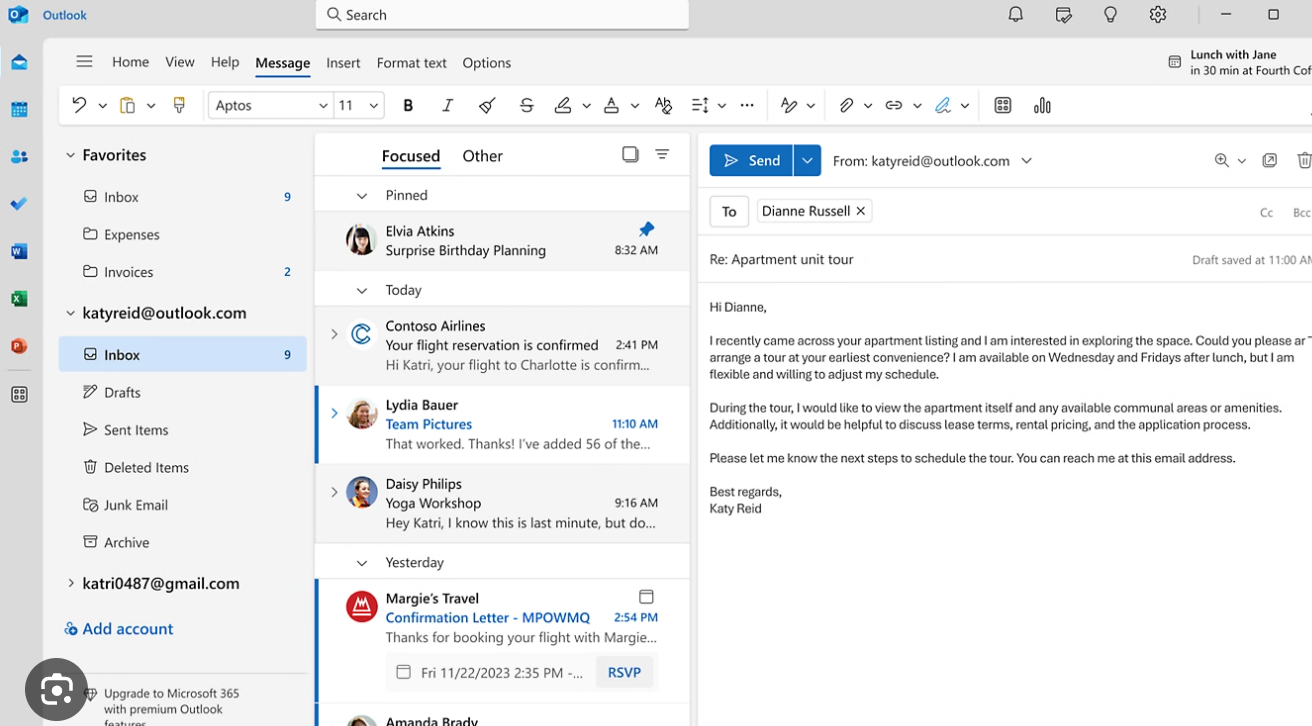Toggle the hamburger navigation pane button
1312x726 pixels.
point(84,62)
